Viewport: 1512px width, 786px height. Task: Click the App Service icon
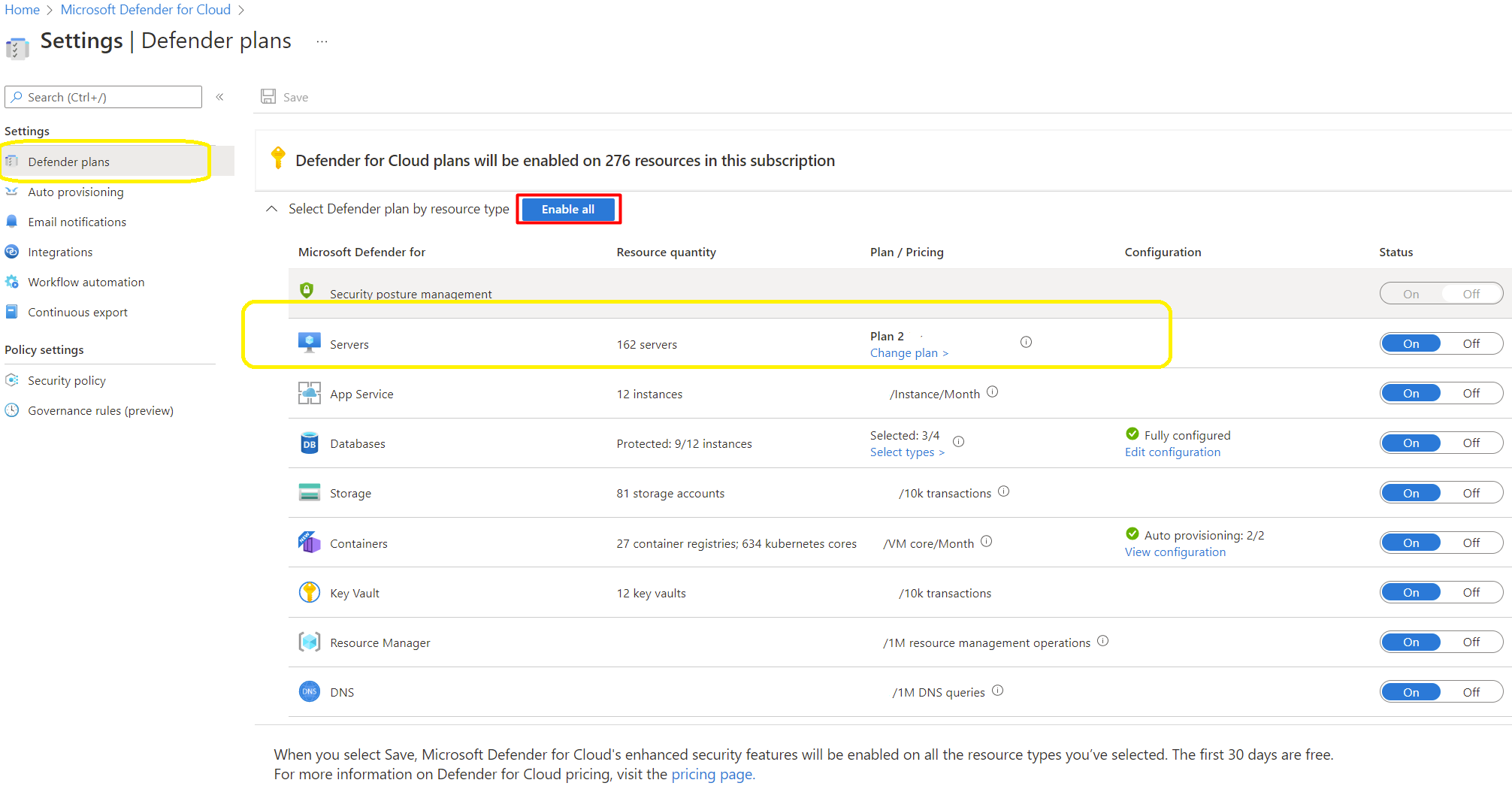point(310,393)
